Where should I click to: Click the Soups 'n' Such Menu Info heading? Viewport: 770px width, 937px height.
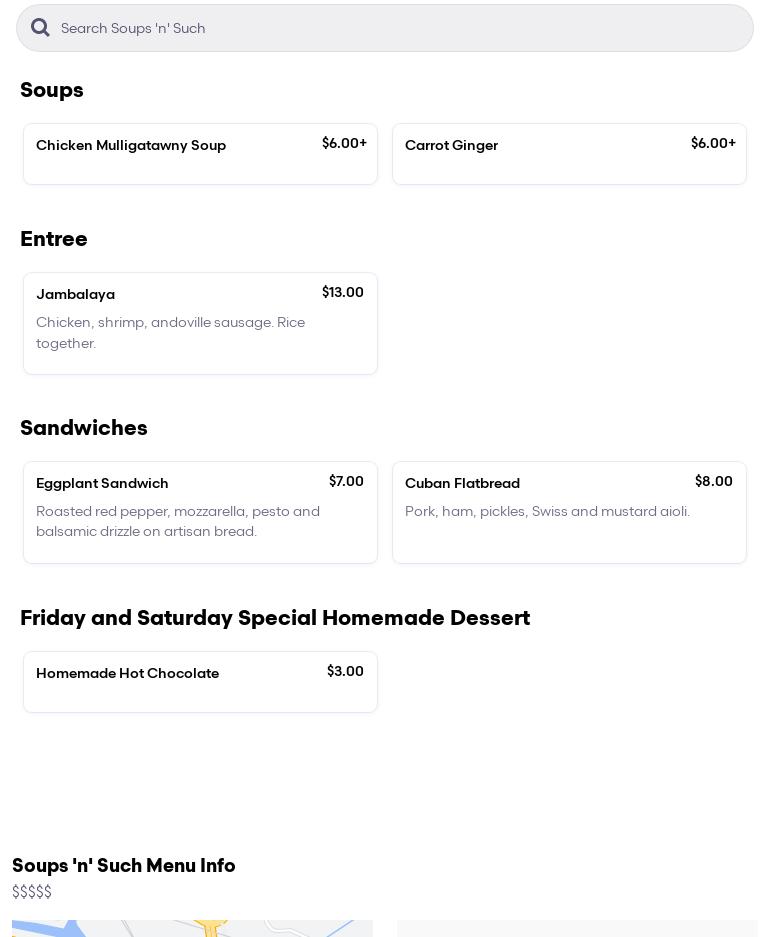pos(124,866)
